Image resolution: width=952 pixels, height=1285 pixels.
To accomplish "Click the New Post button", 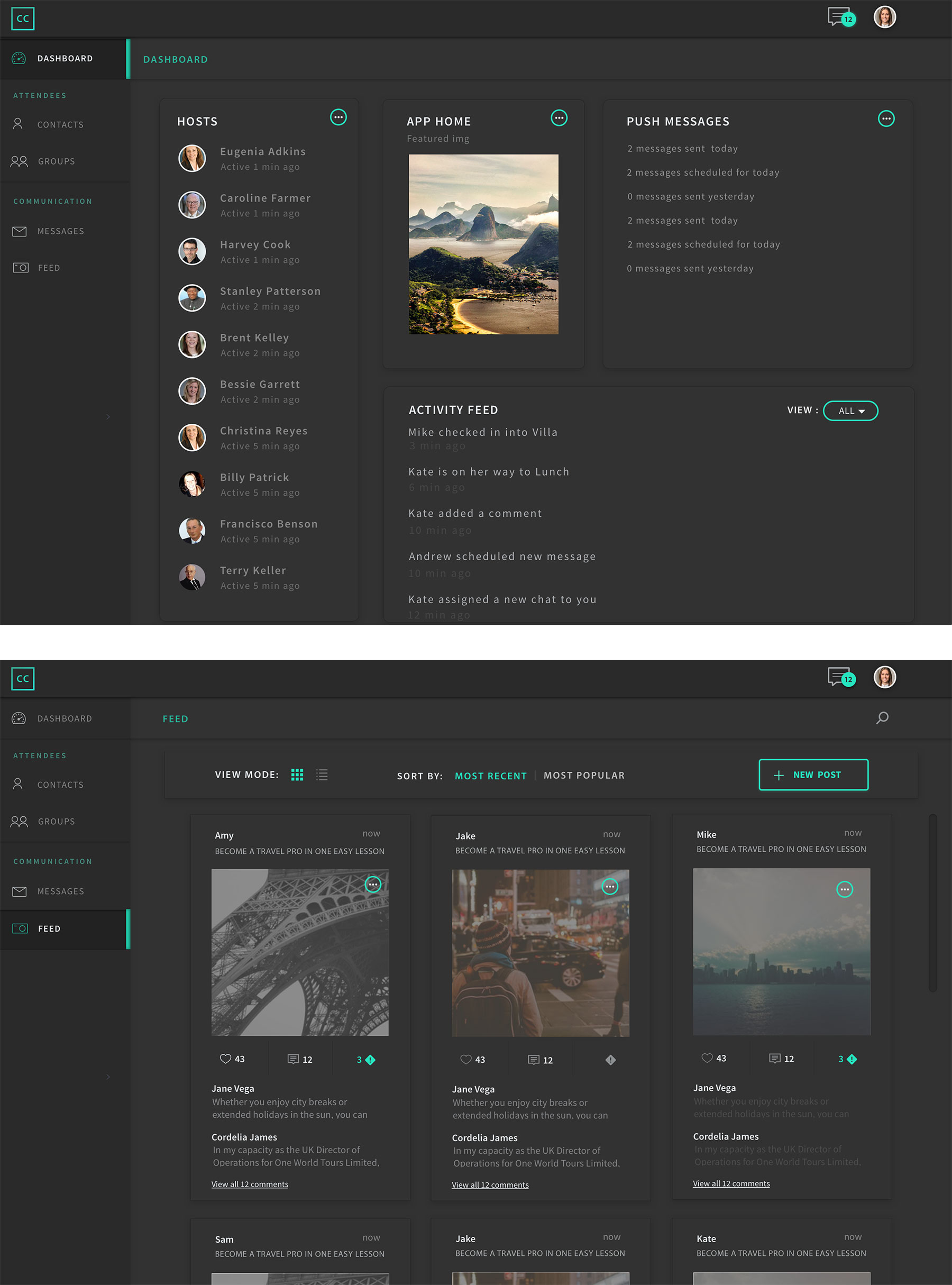I will [813, 775].
